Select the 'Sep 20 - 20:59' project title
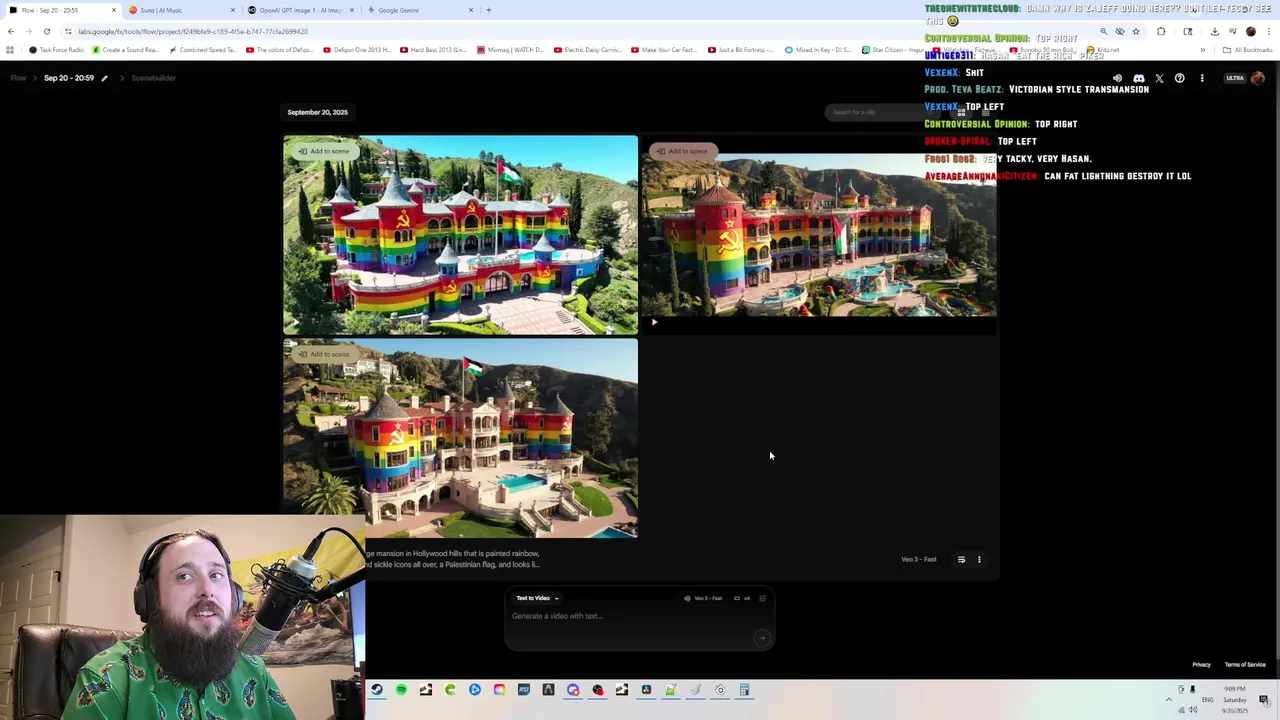Image resolution: width=1280 pixels, height=720 pixels. click(x=69, y=78)
